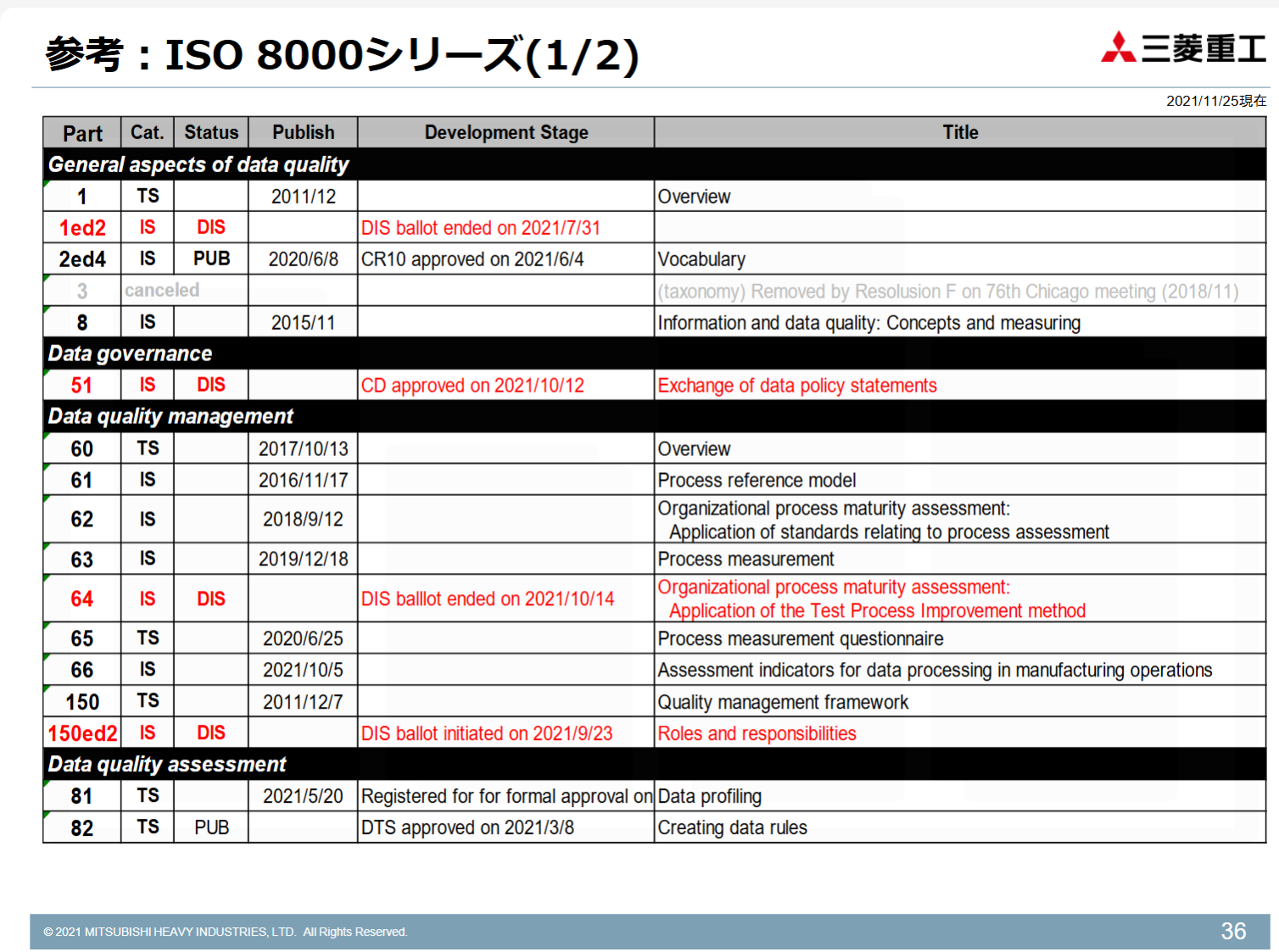Click 'DIS balllot ended on 2021/10/14'
This screenshot has height=952, width=1279.
point(488,599)
